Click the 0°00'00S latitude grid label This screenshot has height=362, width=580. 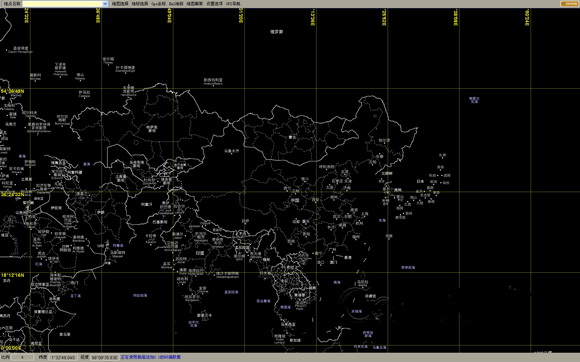point(11,348)
